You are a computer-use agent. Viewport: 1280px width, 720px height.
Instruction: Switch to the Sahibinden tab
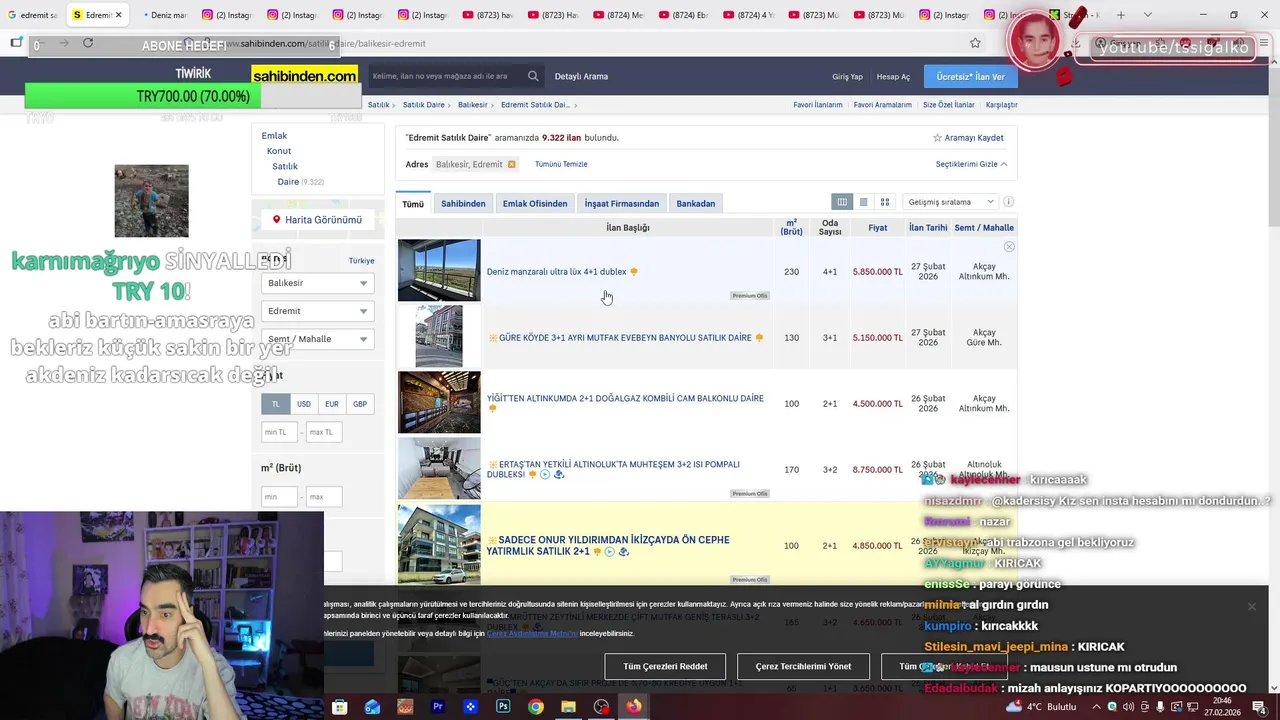463,203
